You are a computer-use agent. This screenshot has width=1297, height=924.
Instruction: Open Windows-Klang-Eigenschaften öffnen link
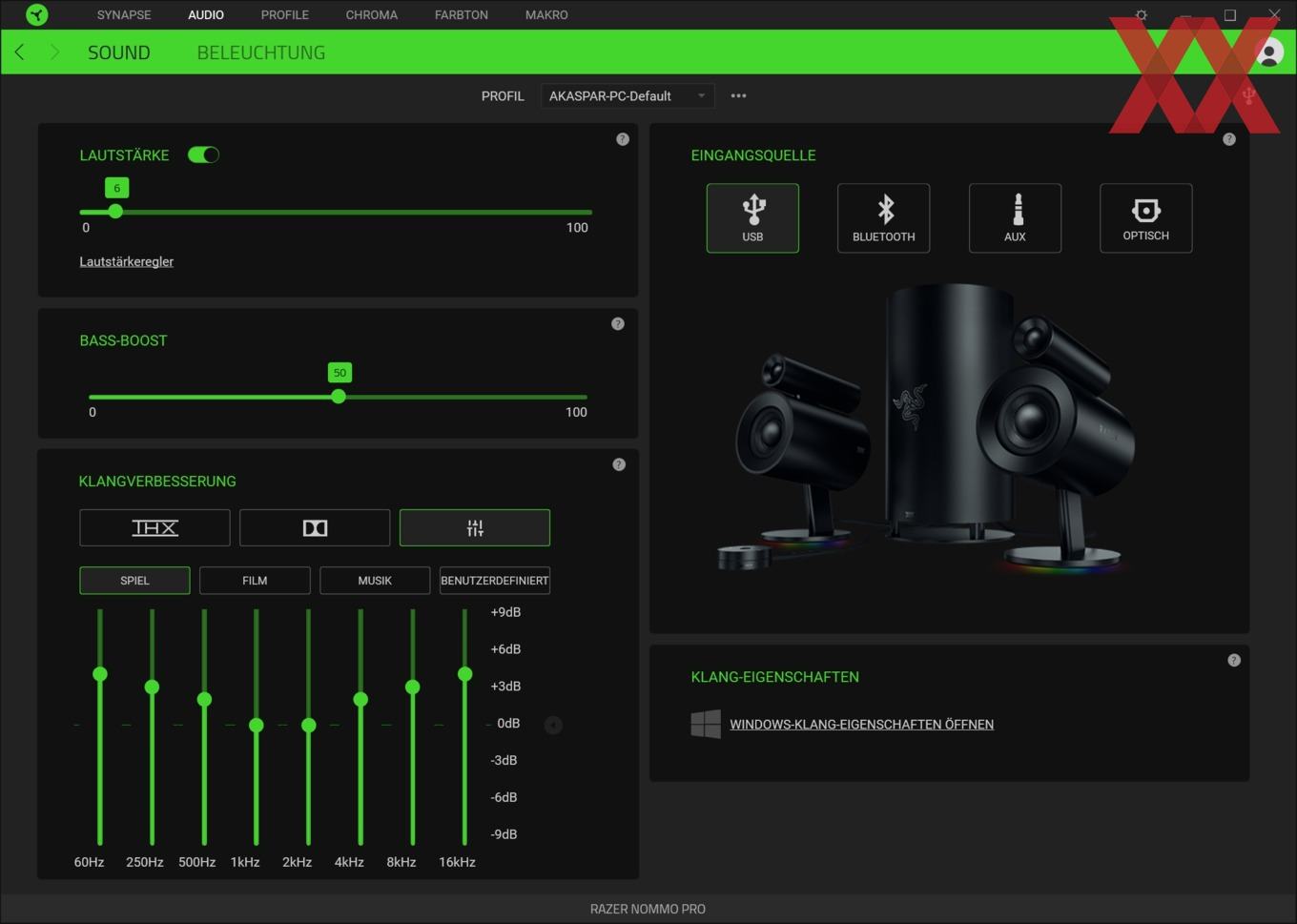861,725
